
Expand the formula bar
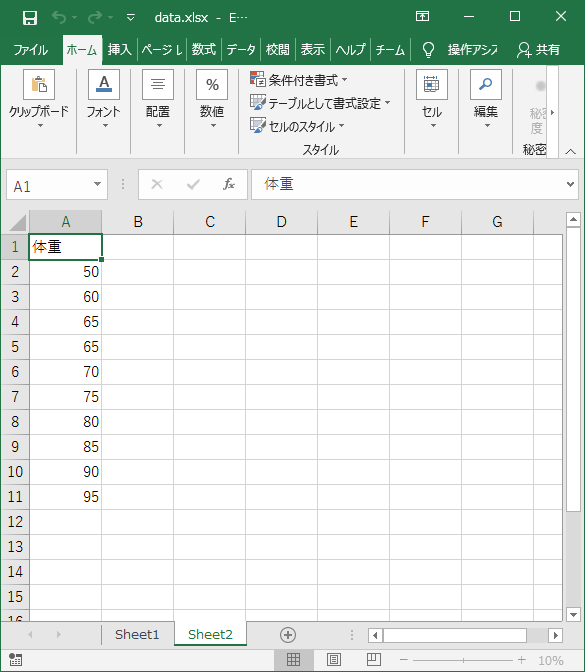[x=570, y=185]
